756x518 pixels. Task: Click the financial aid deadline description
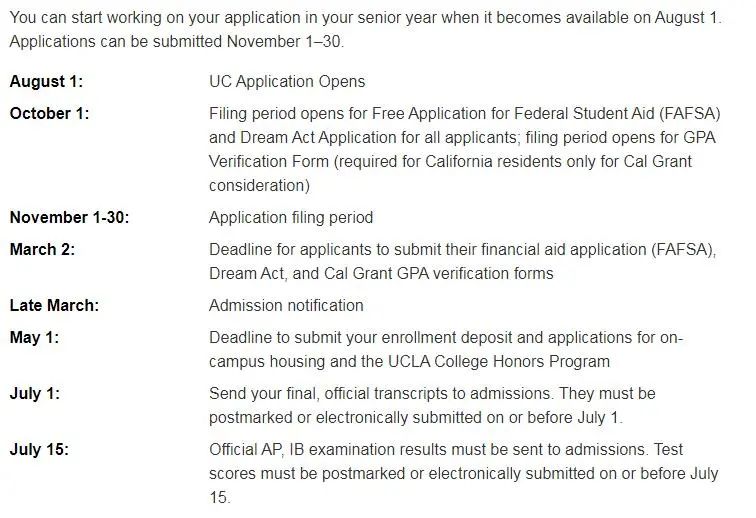(462, 261)
